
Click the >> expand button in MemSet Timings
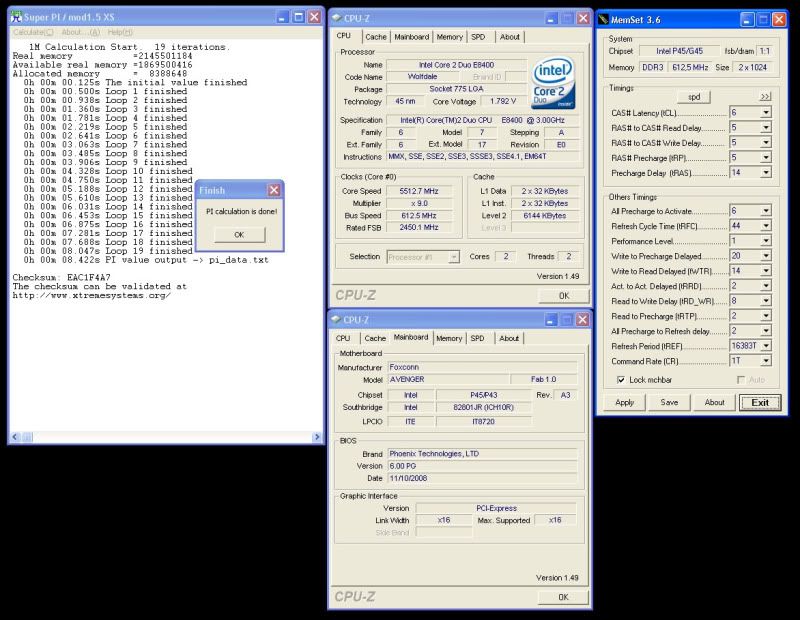click(x=765, y=96)
